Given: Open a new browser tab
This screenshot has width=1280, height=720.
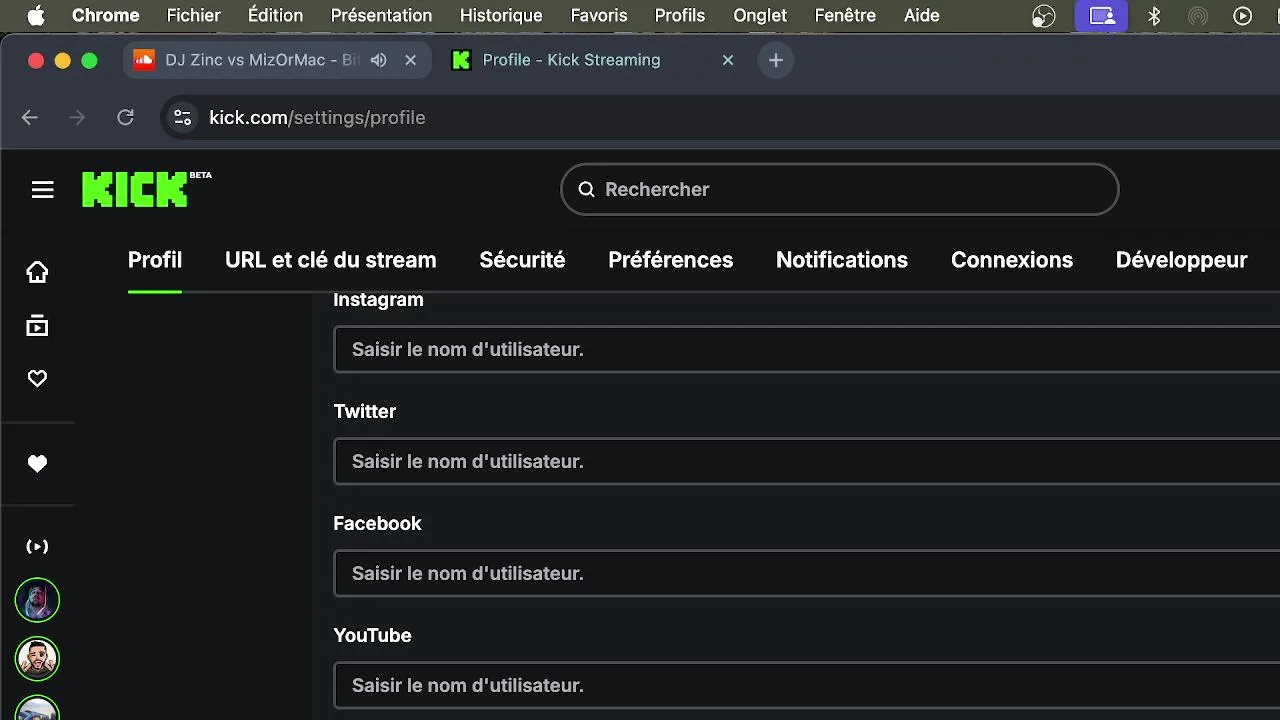Looking at the screenshot, I should pyautogui.click(x=775, y=60).
